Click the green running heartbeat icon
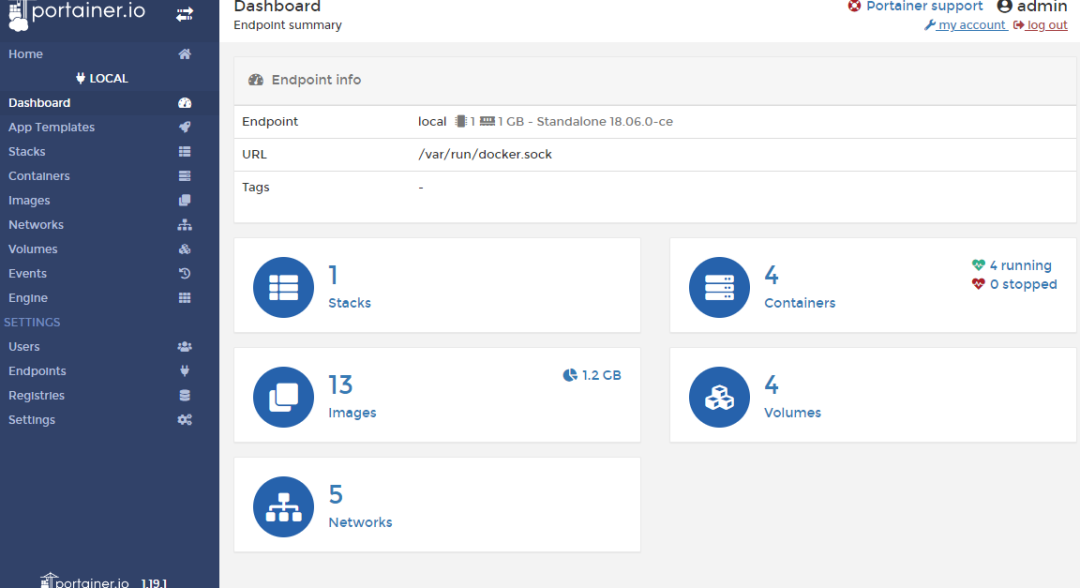 978,265
